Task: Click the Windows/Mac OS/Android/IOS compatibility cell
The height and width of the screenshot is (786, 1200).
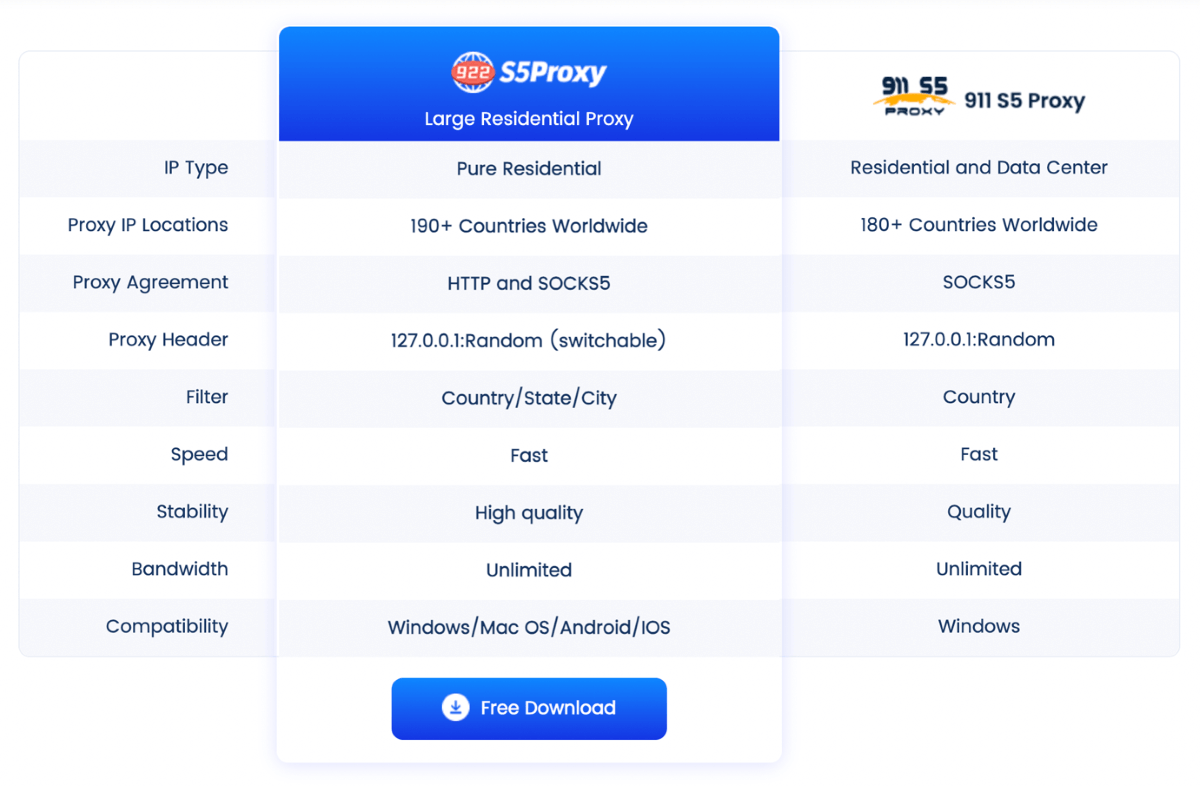Action: point(529,626)
